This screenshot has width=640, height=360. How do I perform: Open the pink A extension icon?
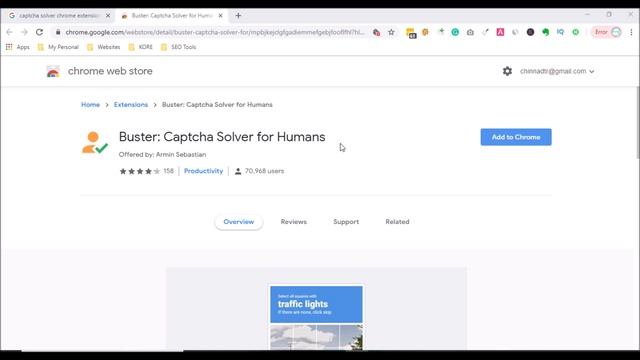pos(500,32)
